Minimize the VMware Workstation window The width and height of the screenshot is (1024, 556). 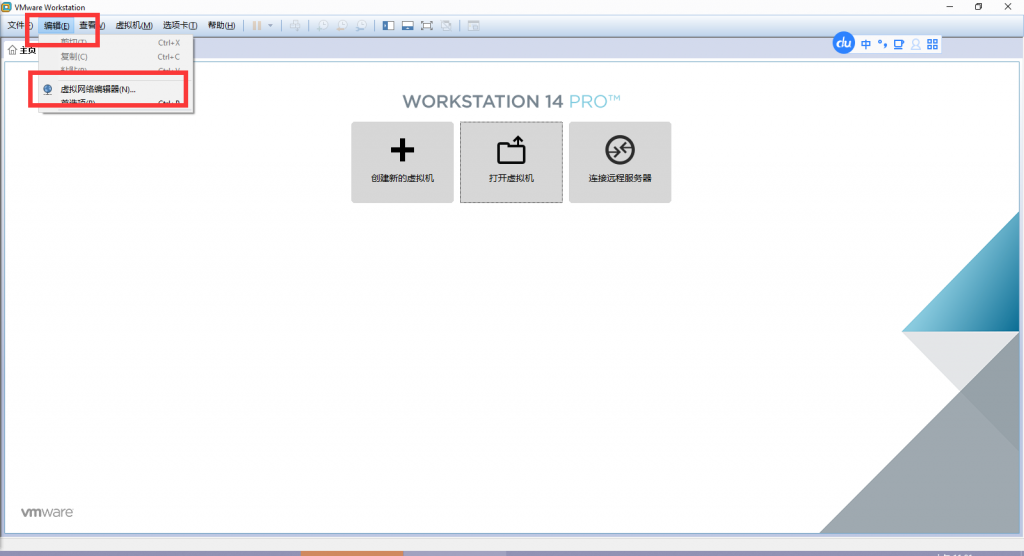pos(950,7)
